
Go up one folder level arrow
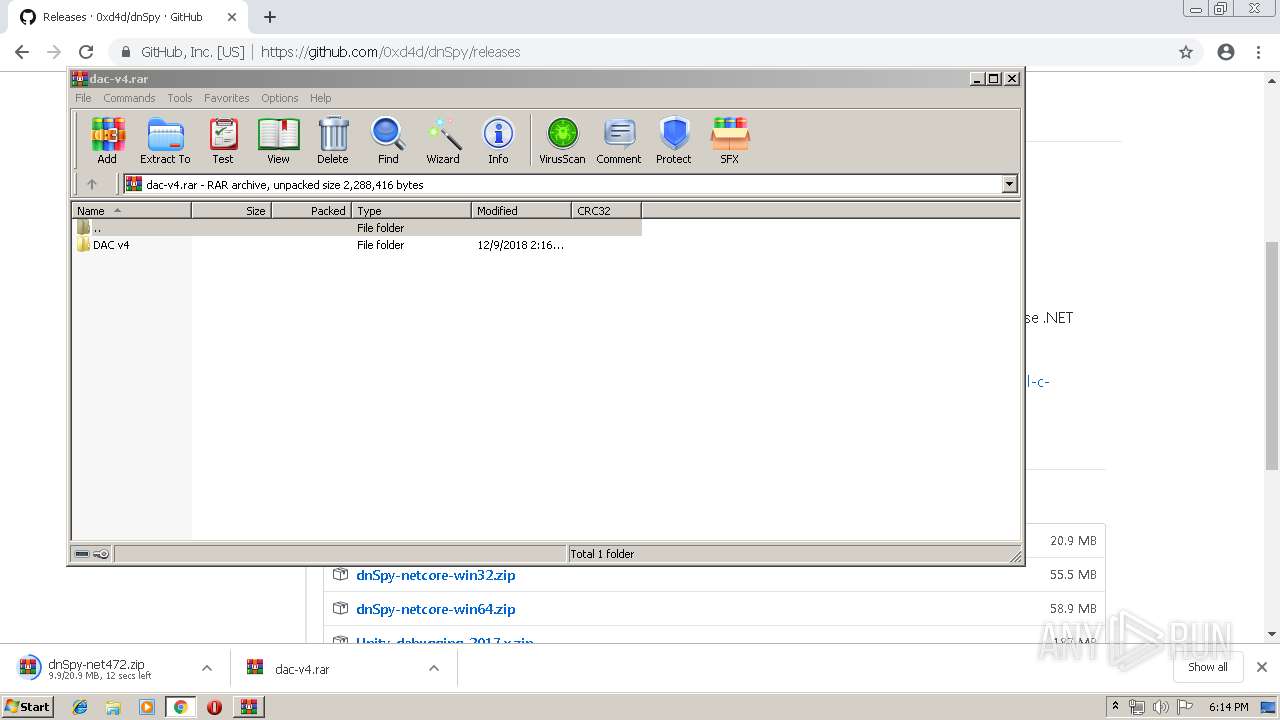92,184
